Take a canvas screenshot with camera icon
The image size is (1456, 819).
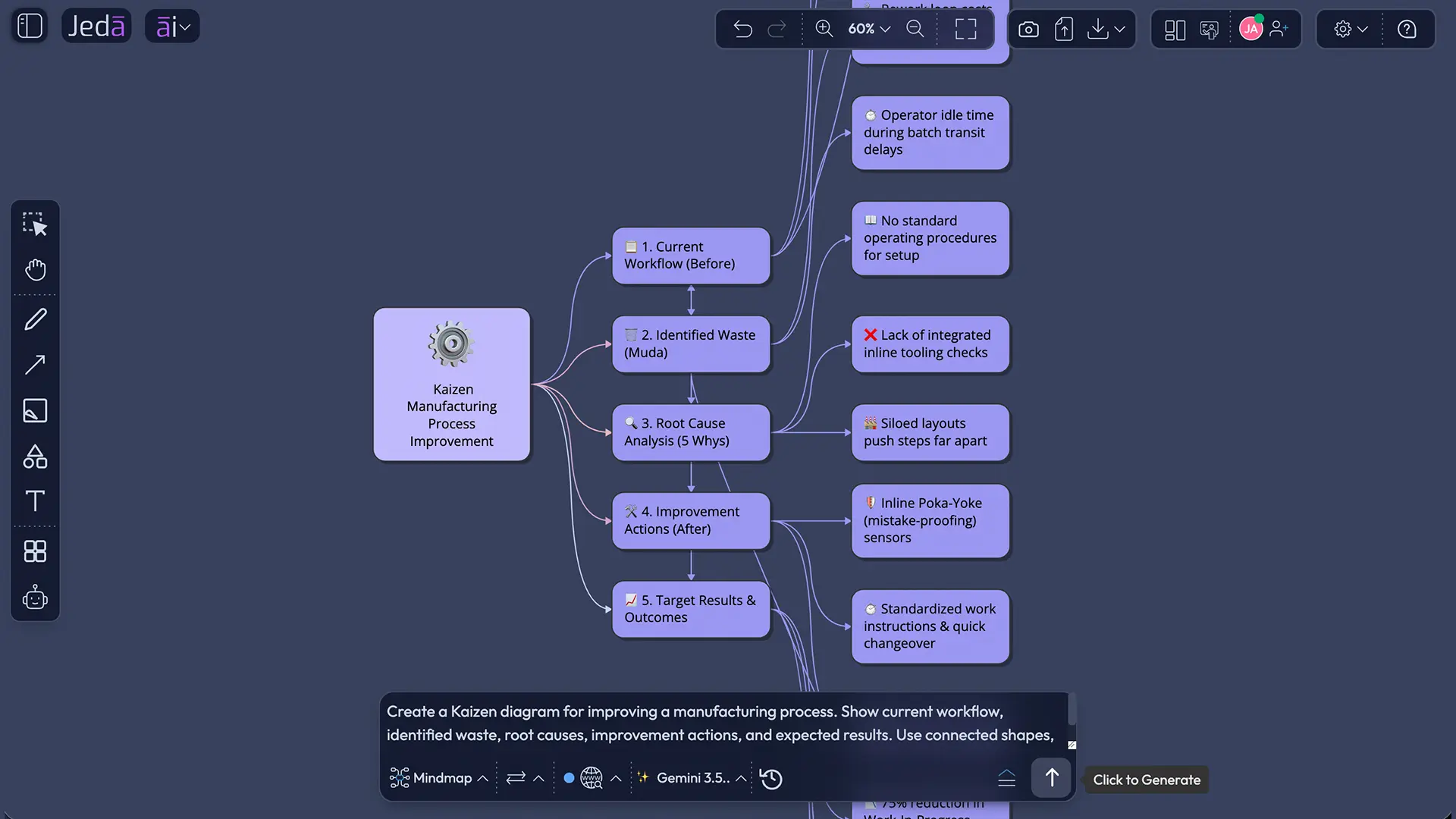click(1028, 30)
